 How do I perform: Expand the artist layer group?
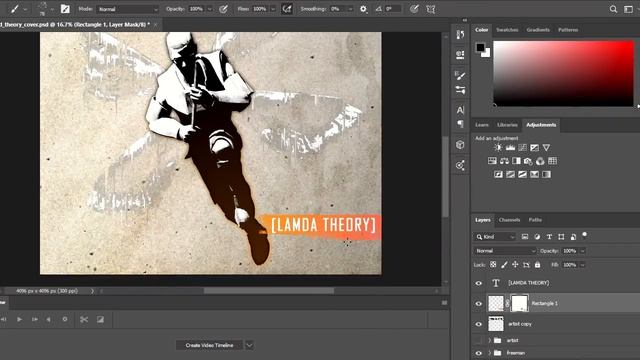[x=489, y=340]
